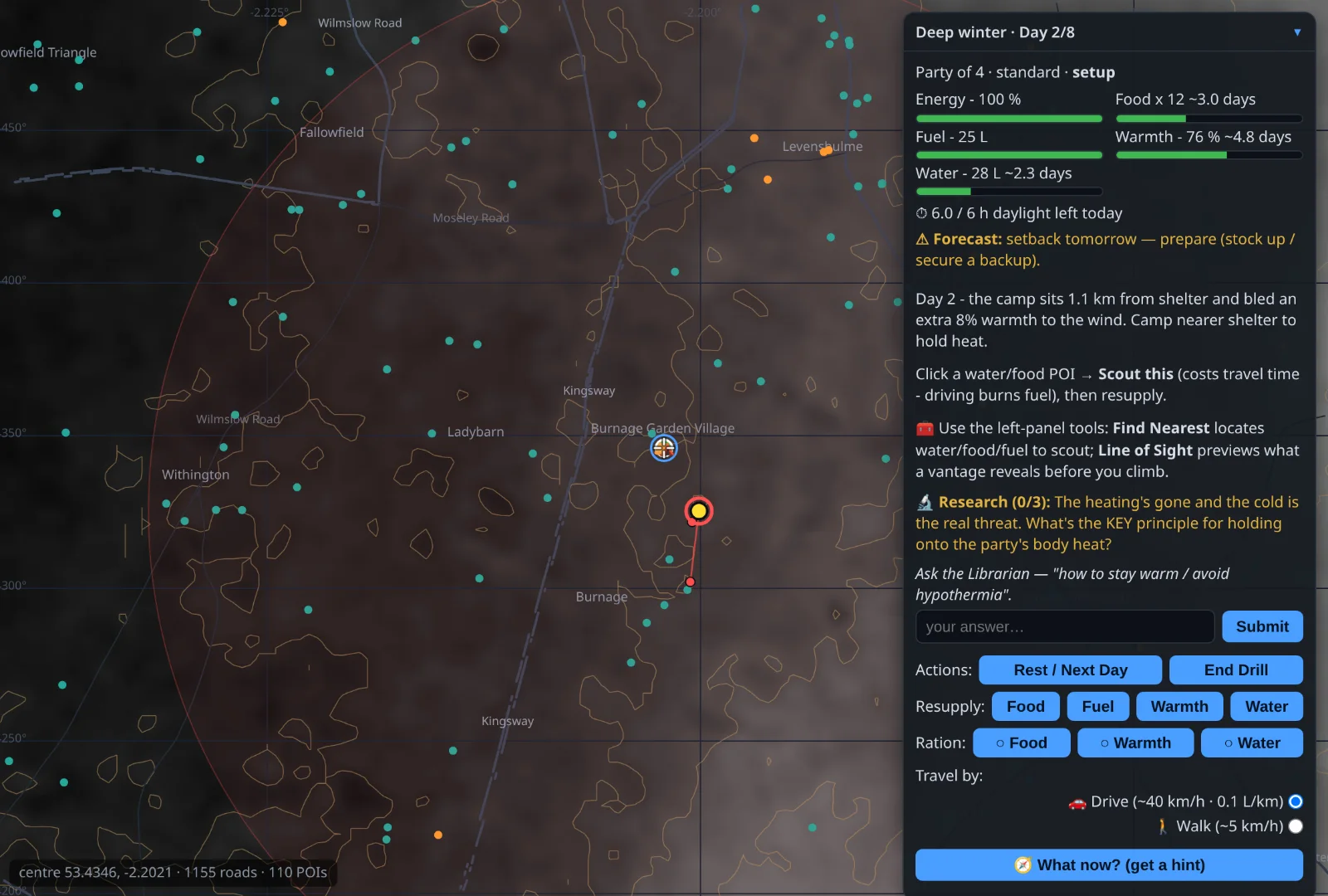Click the red car Drive icon
The width and height of the screenshot is (1328, 896).
click(x=1077, y=802)
